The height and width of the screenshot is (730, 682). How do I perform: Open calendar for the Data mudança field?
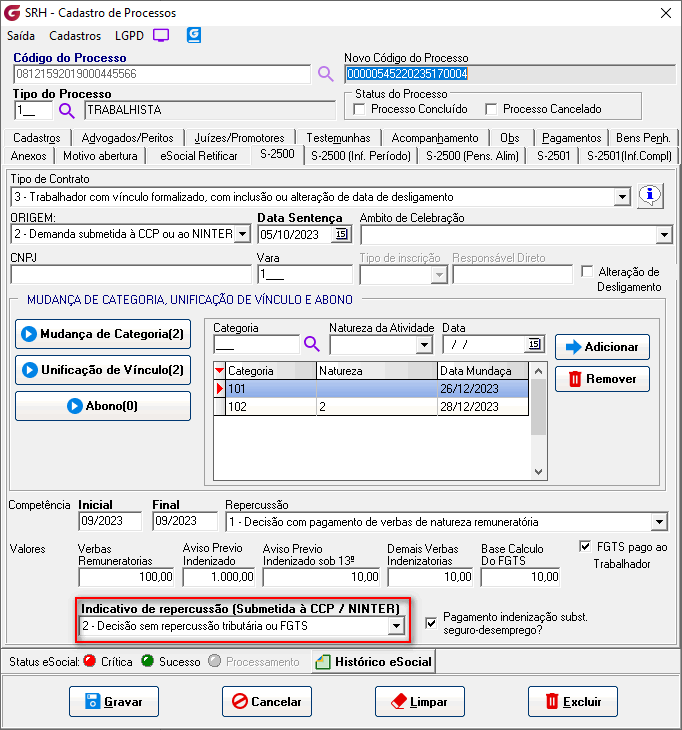coord(534,344)
